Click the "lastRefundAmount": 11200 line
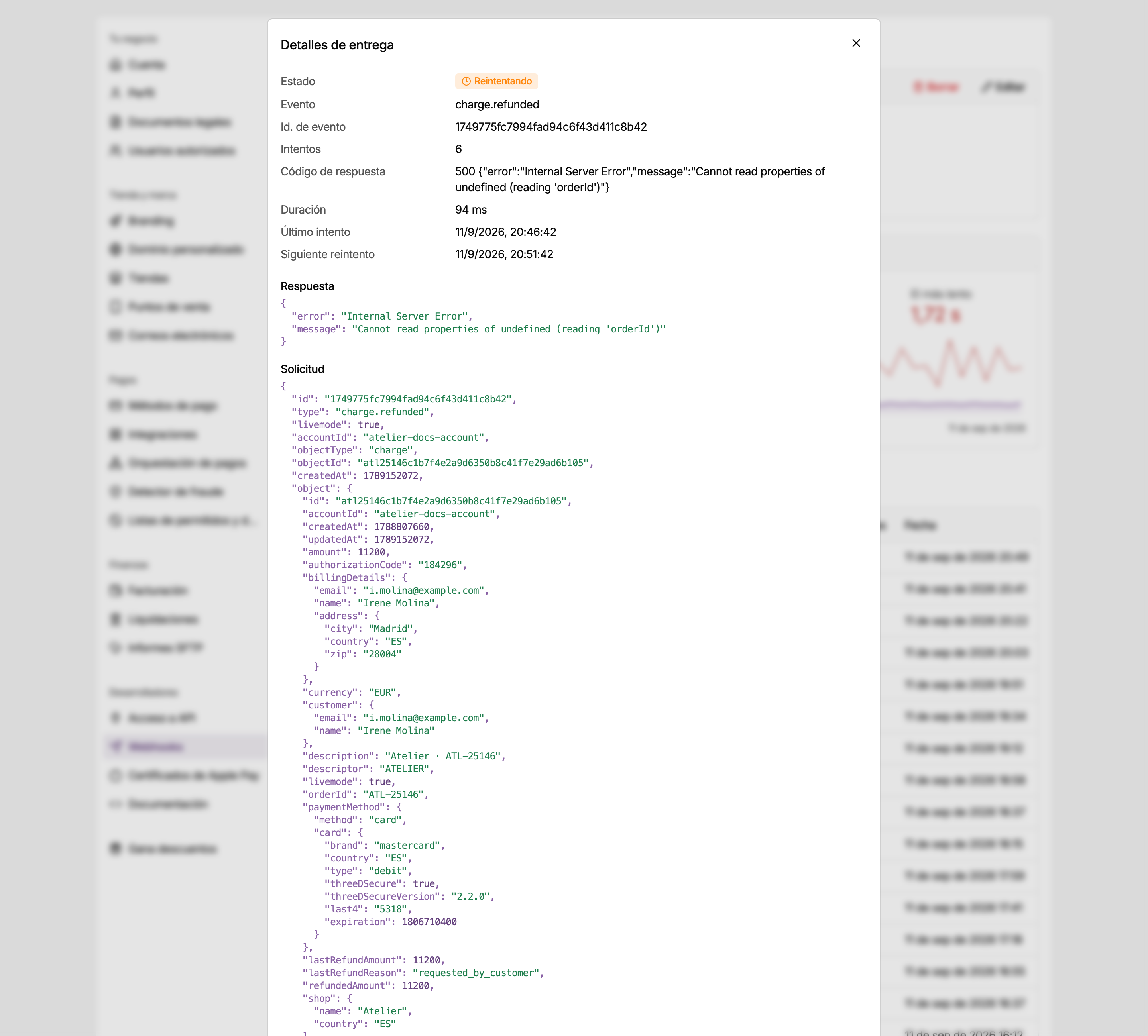This screenshot has width=1148, height=1036. pyautogui.click(x=373, y=960)
